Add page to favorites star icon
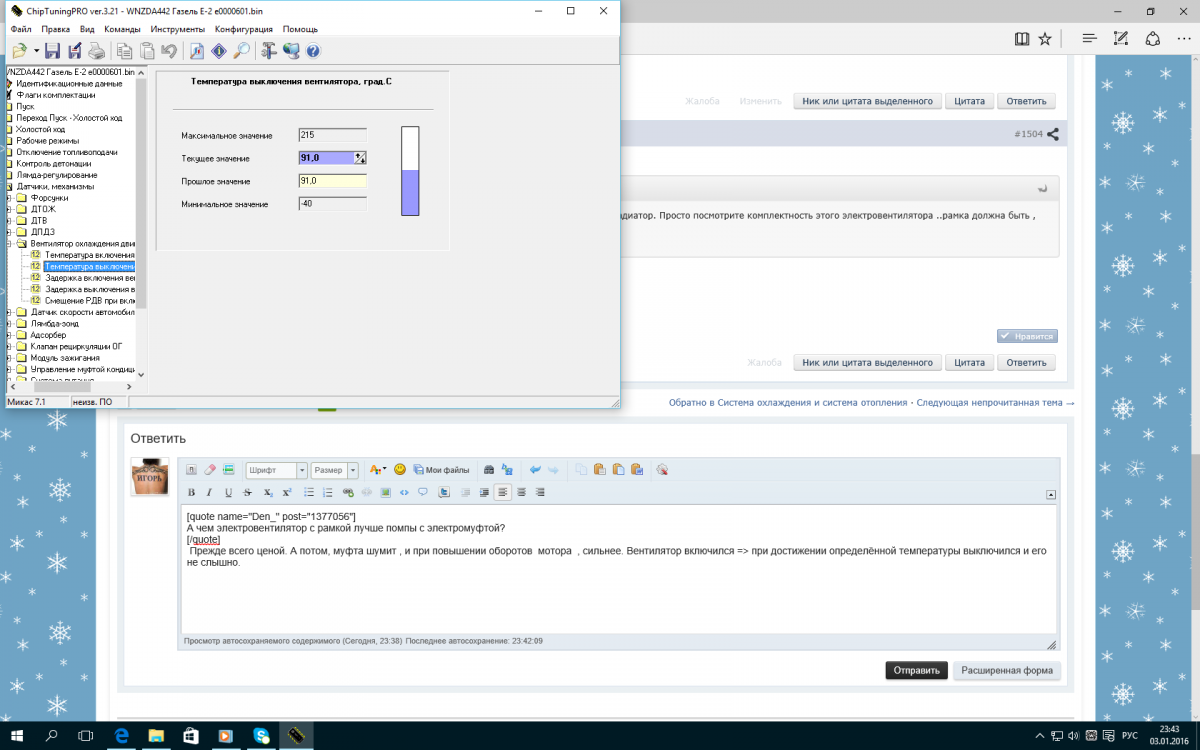Screen dimensions: 1200x750 click(x=1045, y=39)
